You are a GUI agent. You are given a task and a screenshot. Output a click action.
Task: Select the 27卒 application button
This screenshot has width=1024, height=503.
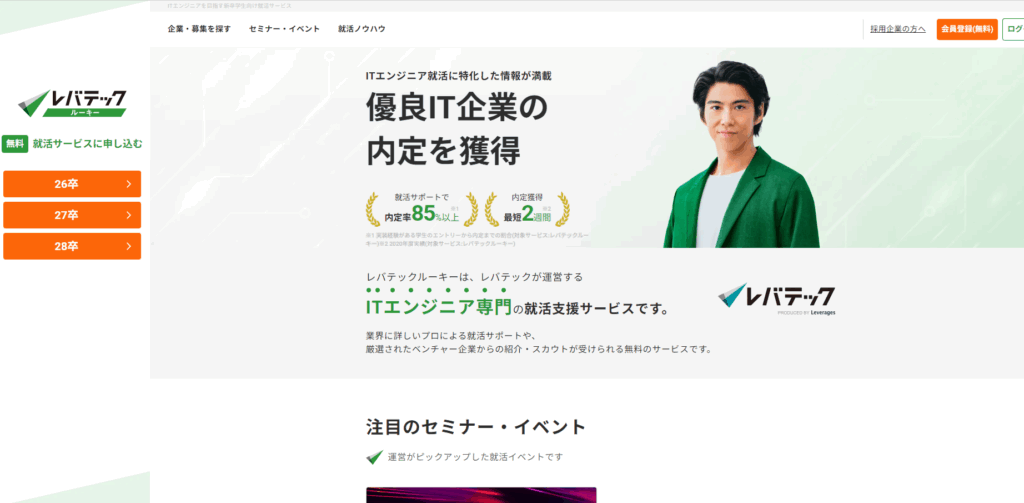pos(72,215)
